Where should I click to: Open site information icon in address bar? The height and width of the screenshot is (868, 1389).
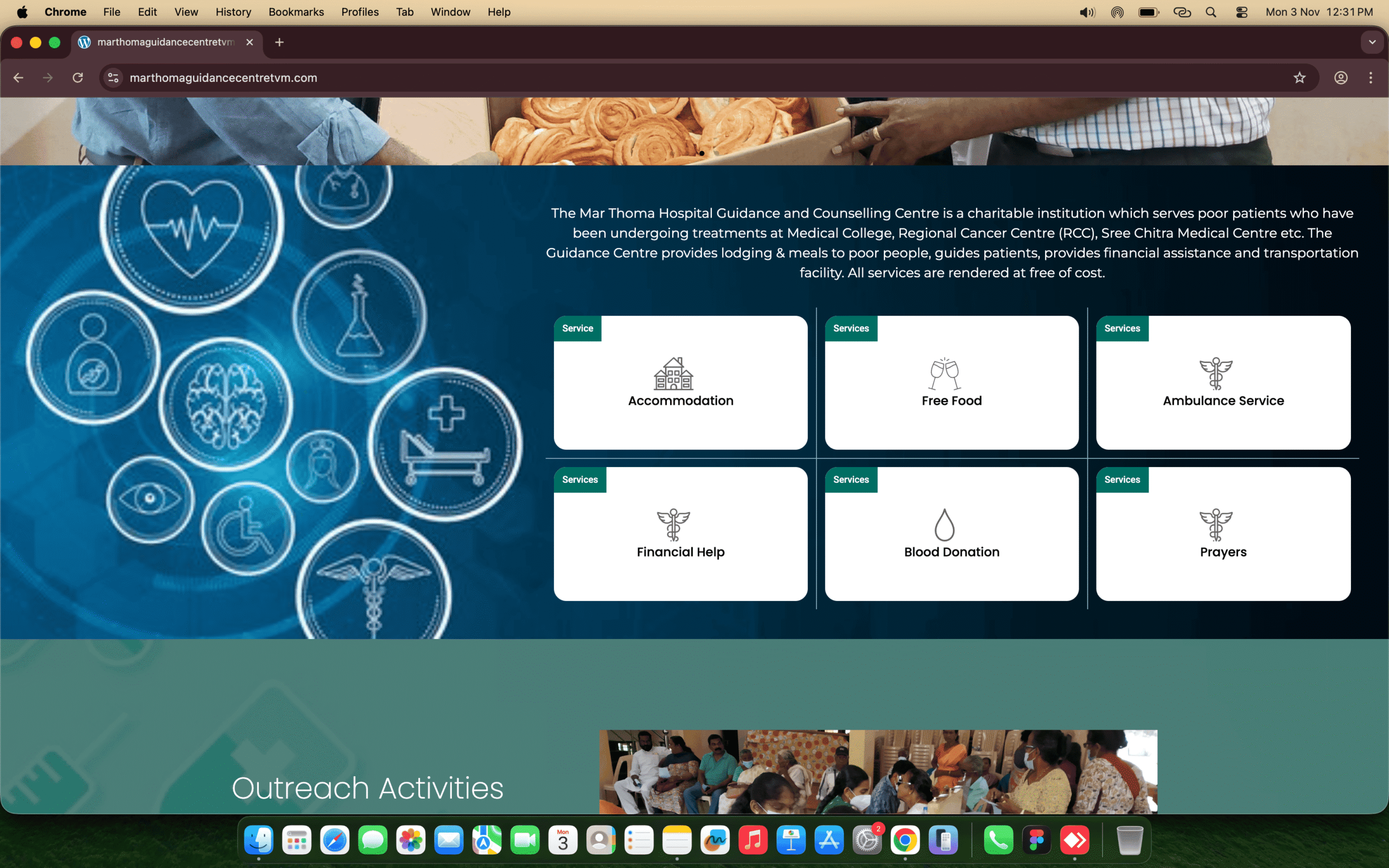(x=113, y=78)
